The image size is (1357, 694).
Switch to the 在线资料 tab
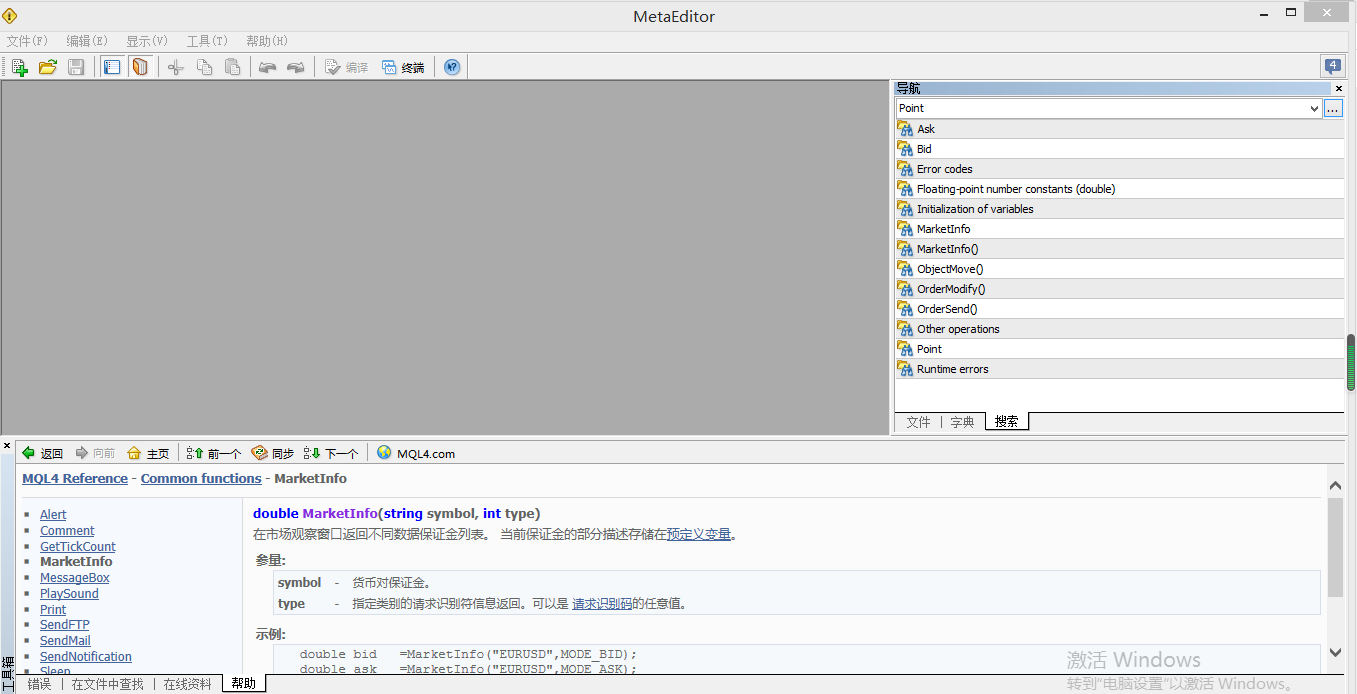(188, 684)
